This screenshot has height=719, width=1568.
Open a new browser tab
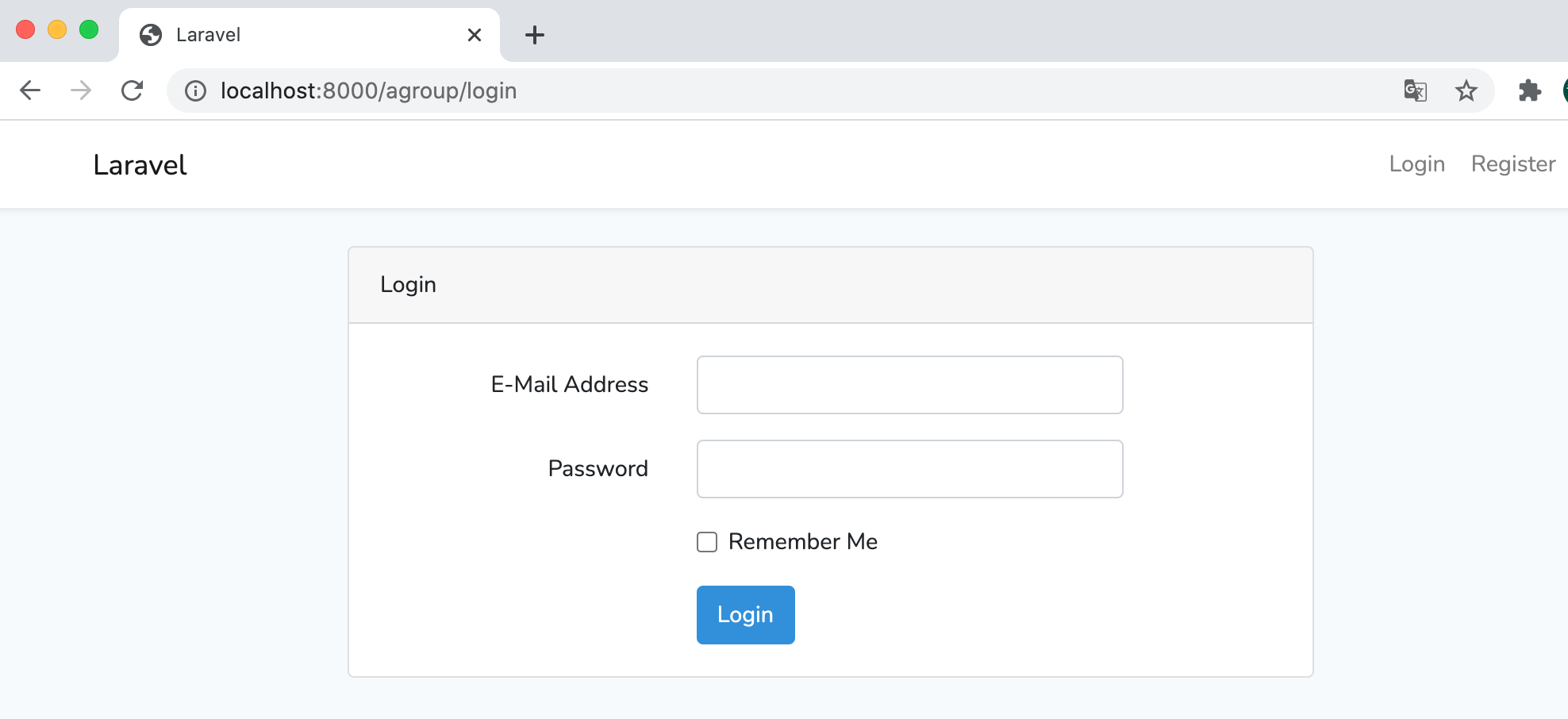(535, 35)
